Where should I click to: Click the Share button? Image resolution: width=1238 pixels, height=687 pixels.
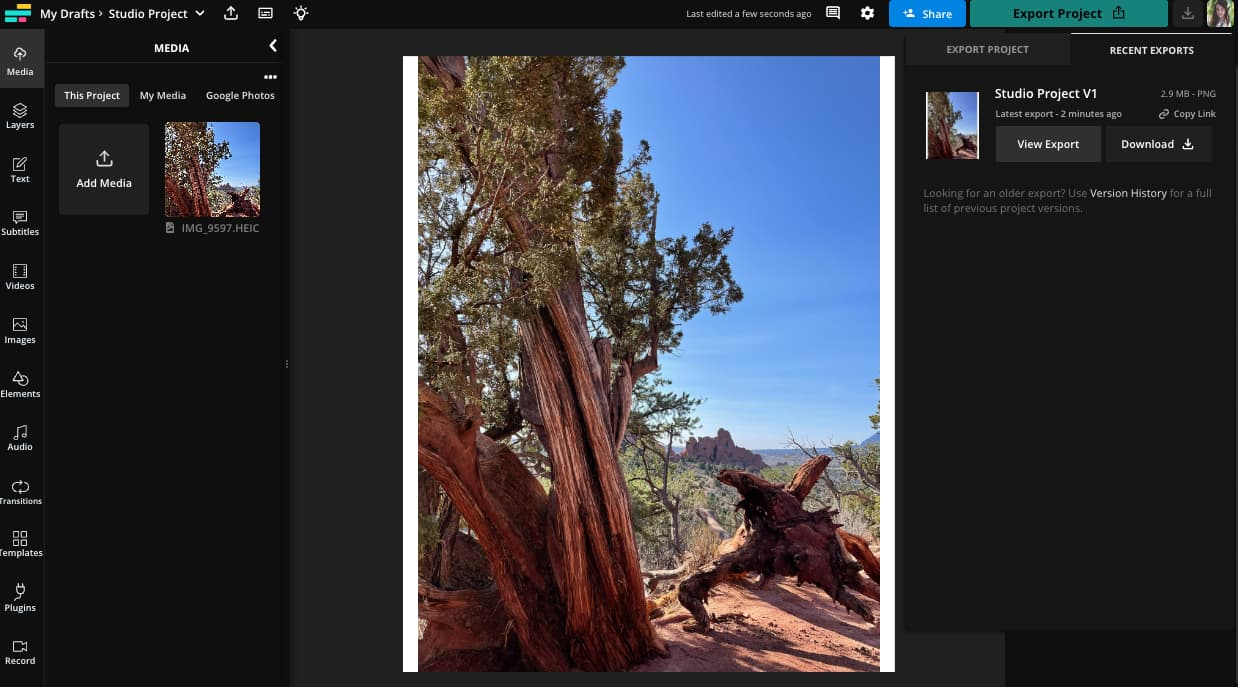(x=927, y=14)
